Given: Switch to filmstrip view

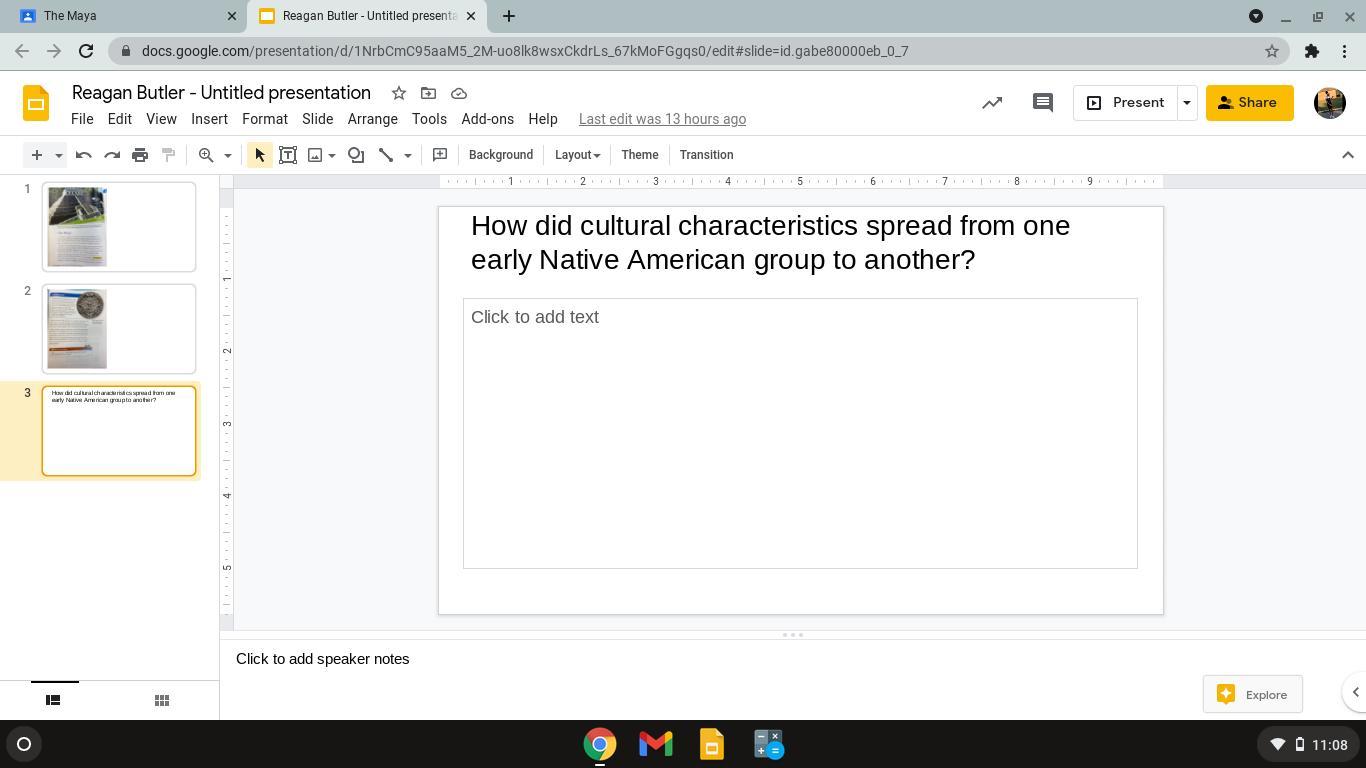Looking at the screenshot, I should point(53,700).
